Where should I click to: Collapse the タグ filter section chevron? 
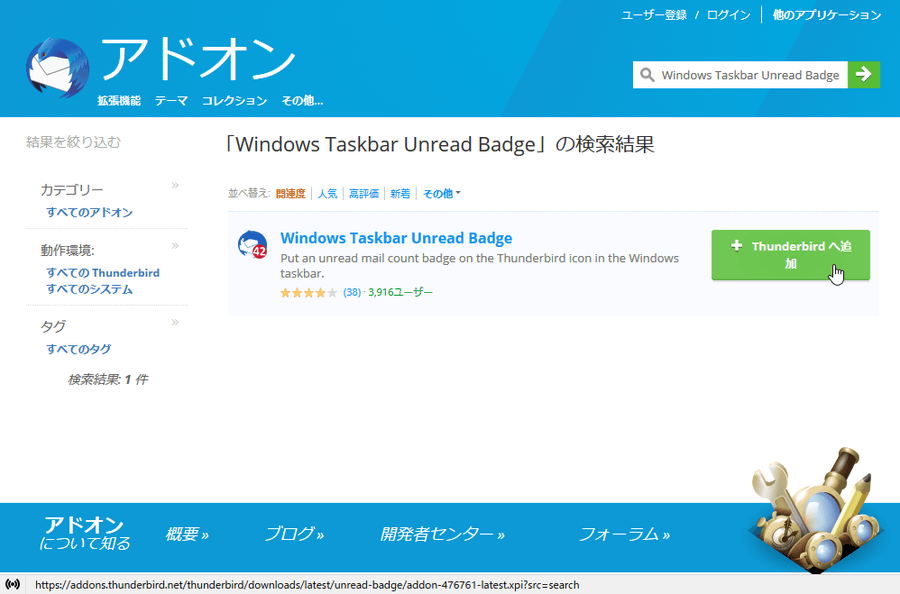pos(175,323)
